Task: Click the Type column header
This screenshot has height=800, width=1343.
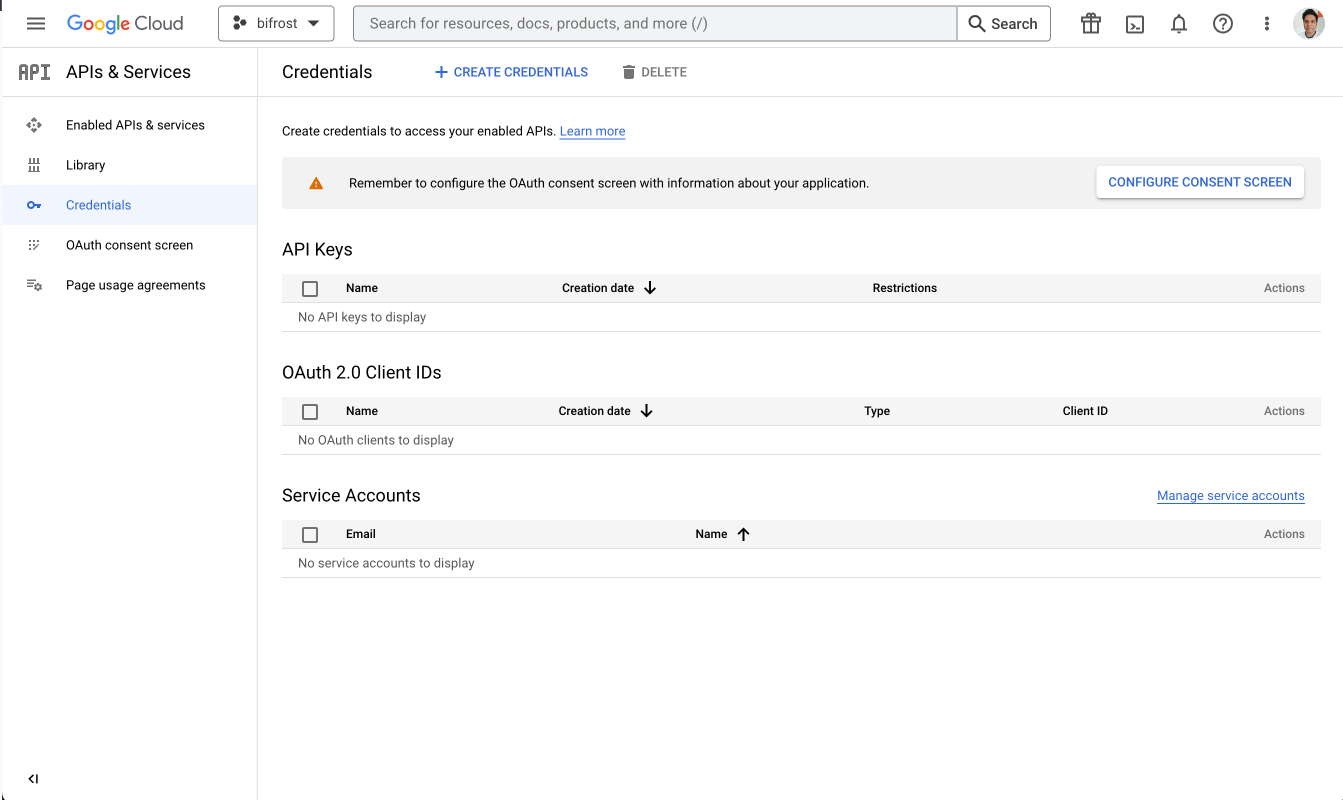Action: pos(877,411)
